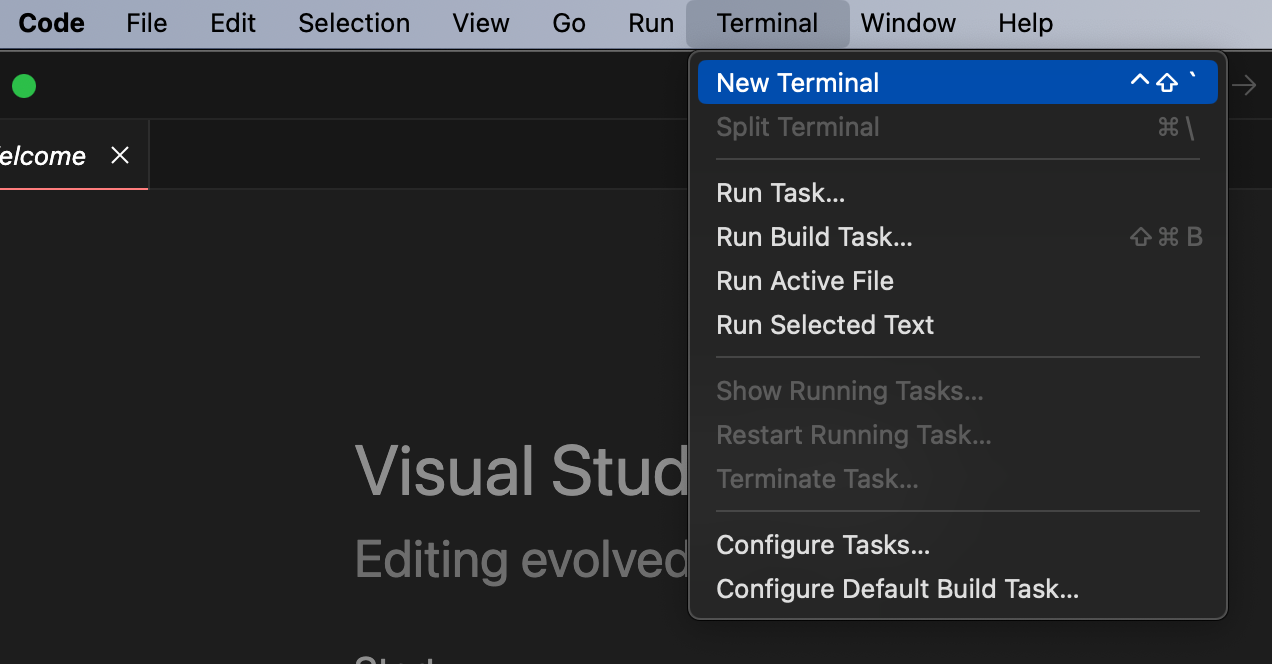
Task: Open the Window menu
Action: click(908, 23)
